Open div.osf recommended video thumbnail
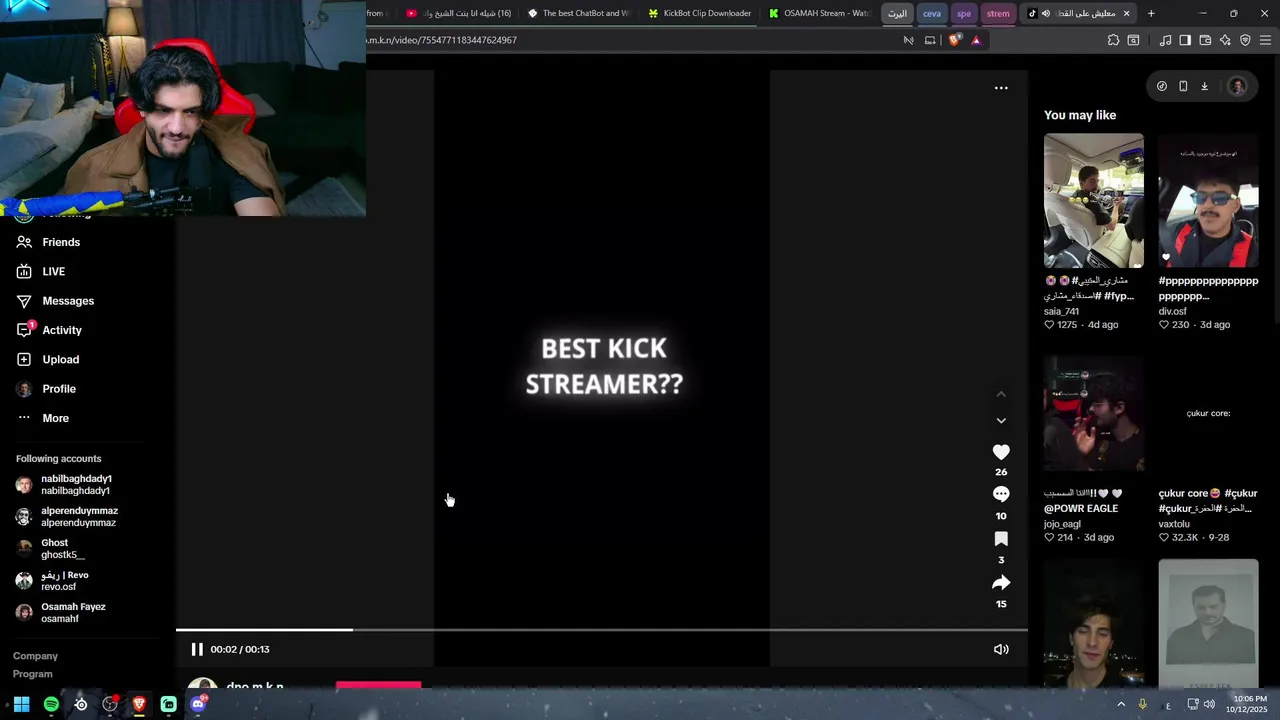The height and width of the screenshot is (720, 1280). click(1208, 200)
